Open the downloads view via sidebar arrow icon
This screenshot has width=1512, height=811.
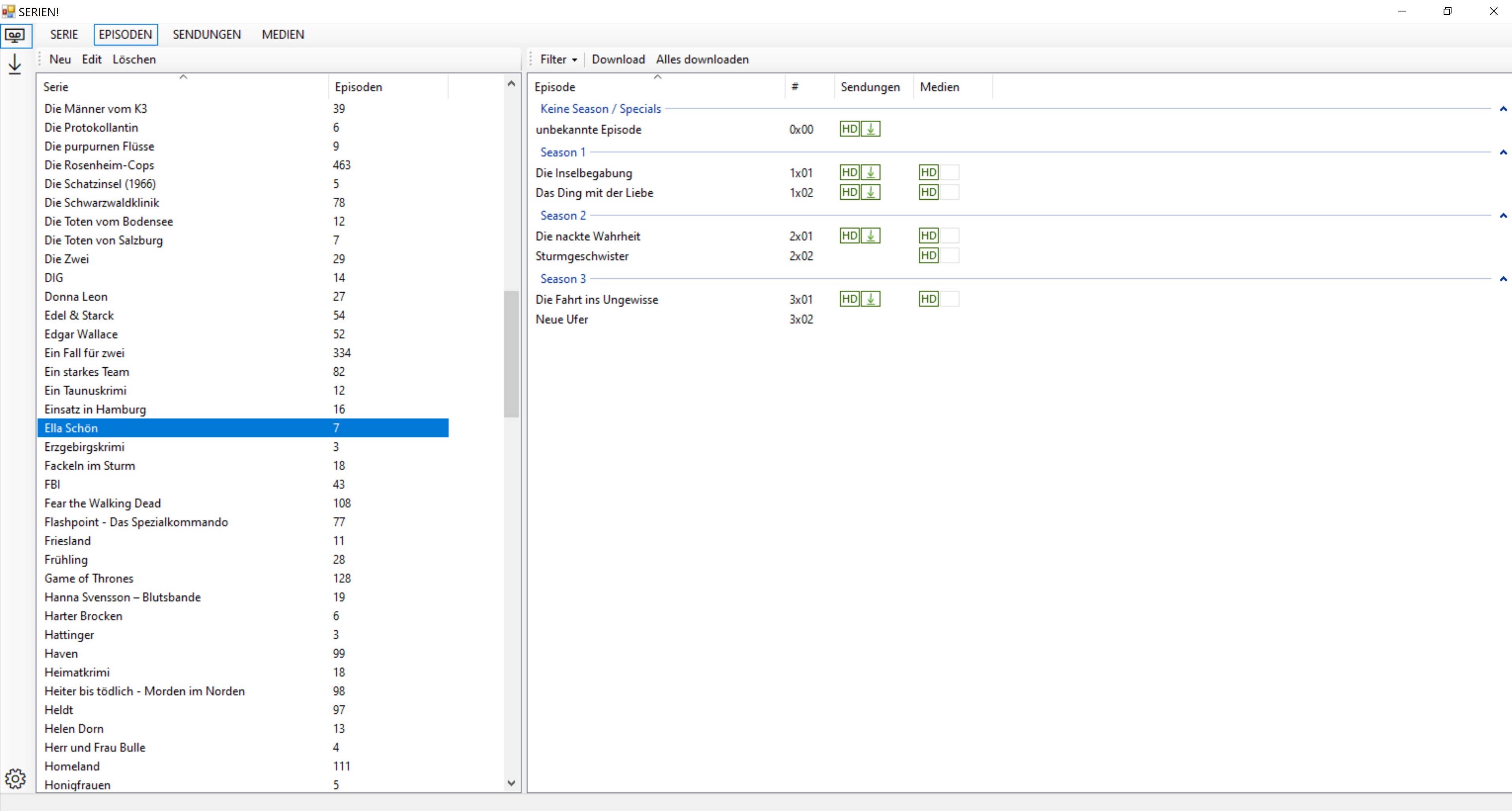pyautogui.click(x=15, y=64)
